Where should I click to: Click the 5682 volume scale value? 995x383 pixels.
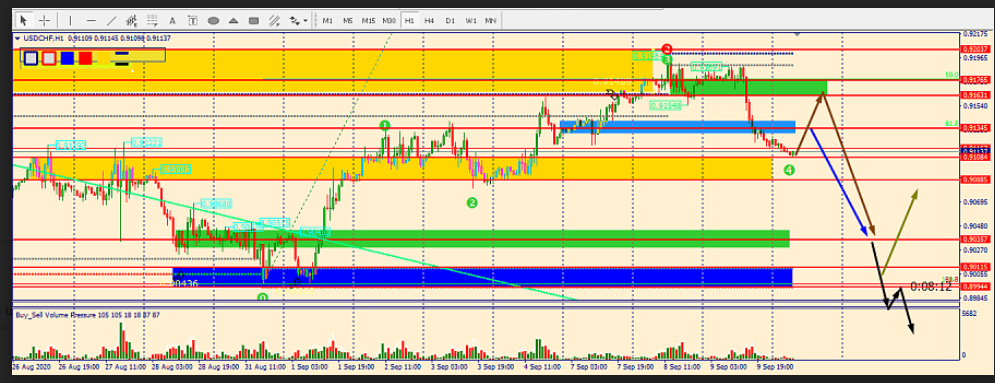[x=969, y=314]
